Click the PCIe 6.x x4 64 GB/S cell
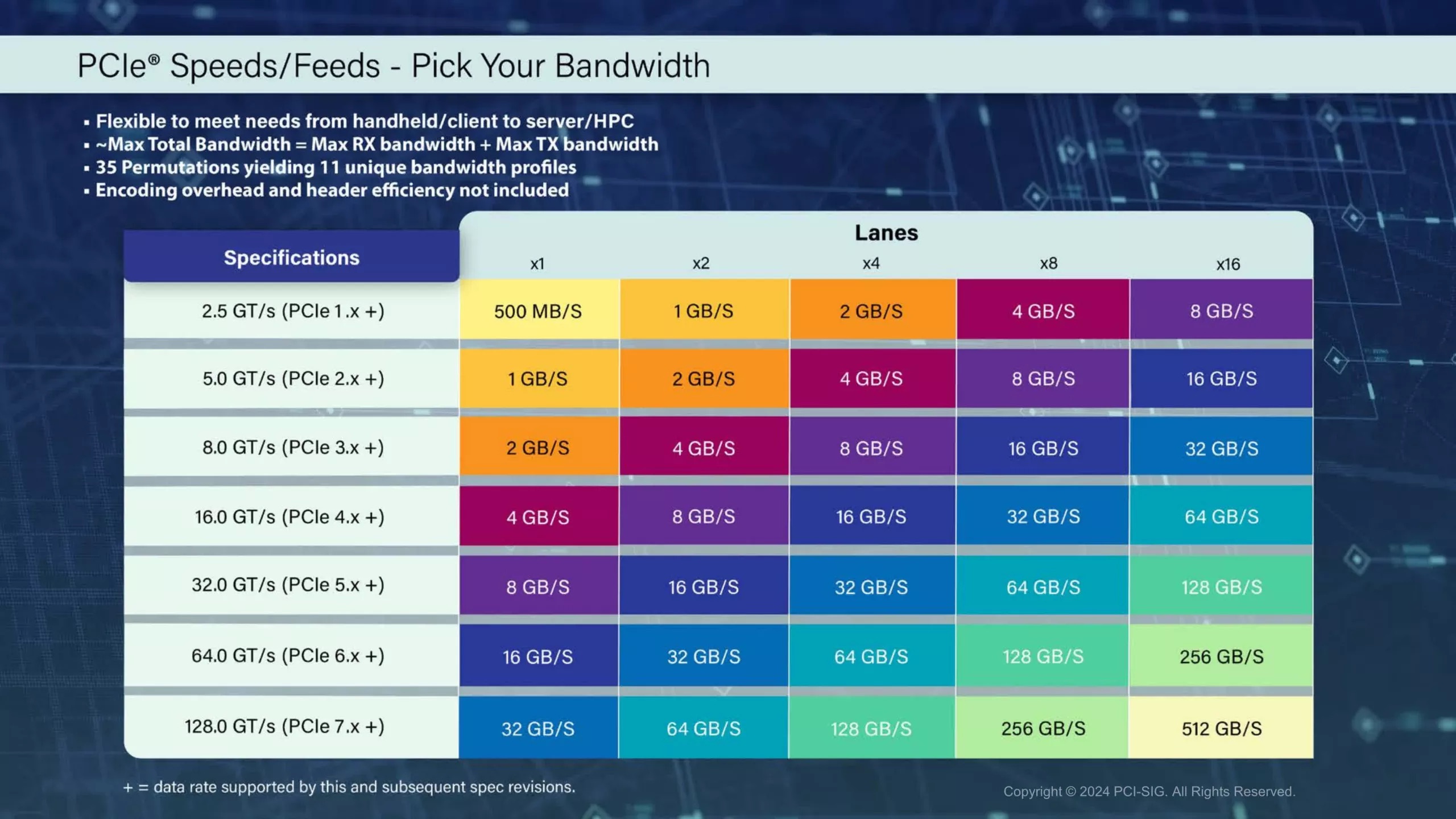 coord(870,657)
